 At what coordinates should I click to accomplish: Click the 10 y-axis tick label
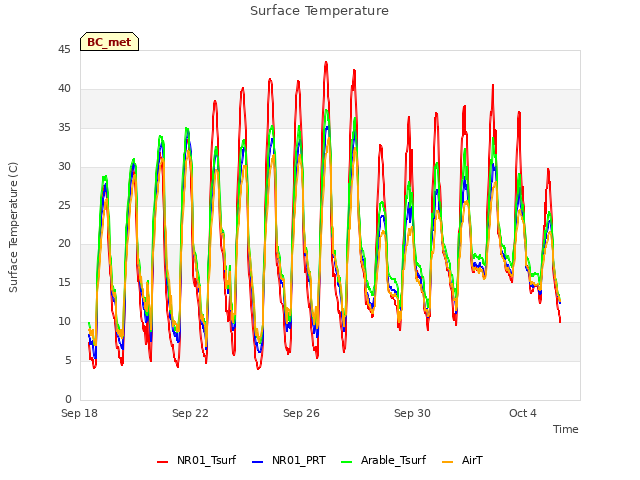pos(64,322)
